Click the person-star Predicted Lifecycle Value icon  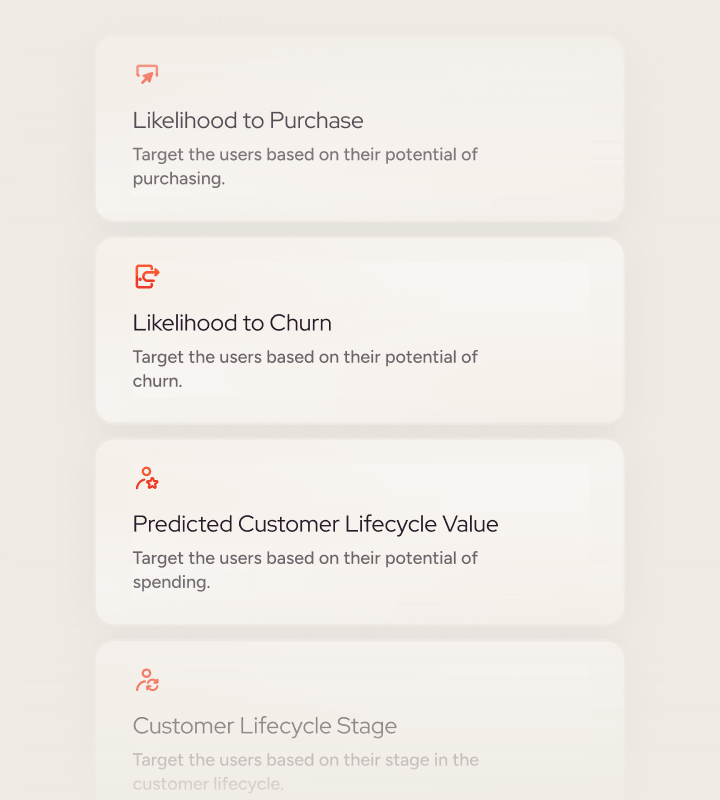[x=147, y=478]
